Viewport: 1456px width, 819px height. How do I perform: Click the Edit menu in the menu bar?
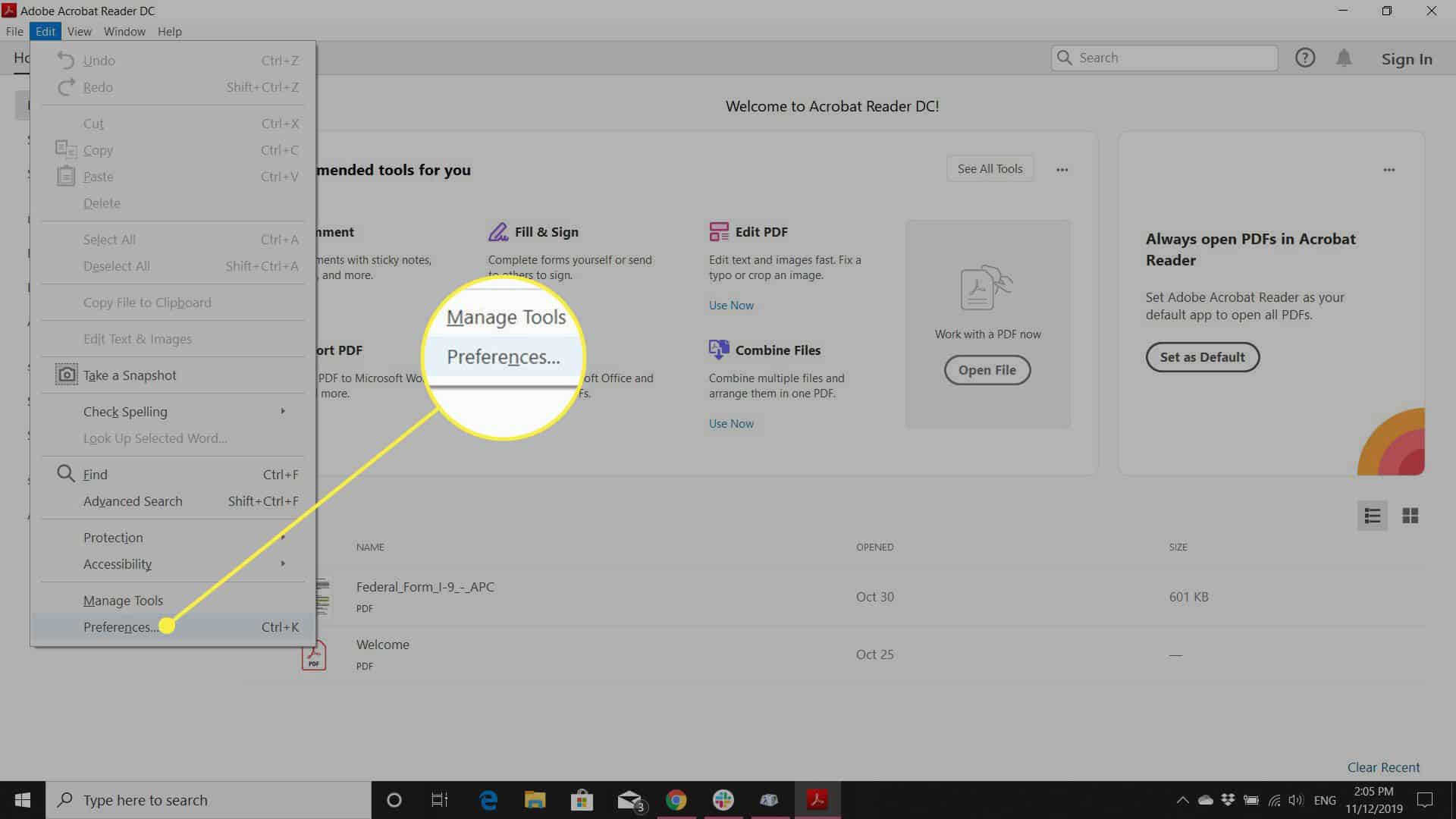pos(45,31)
